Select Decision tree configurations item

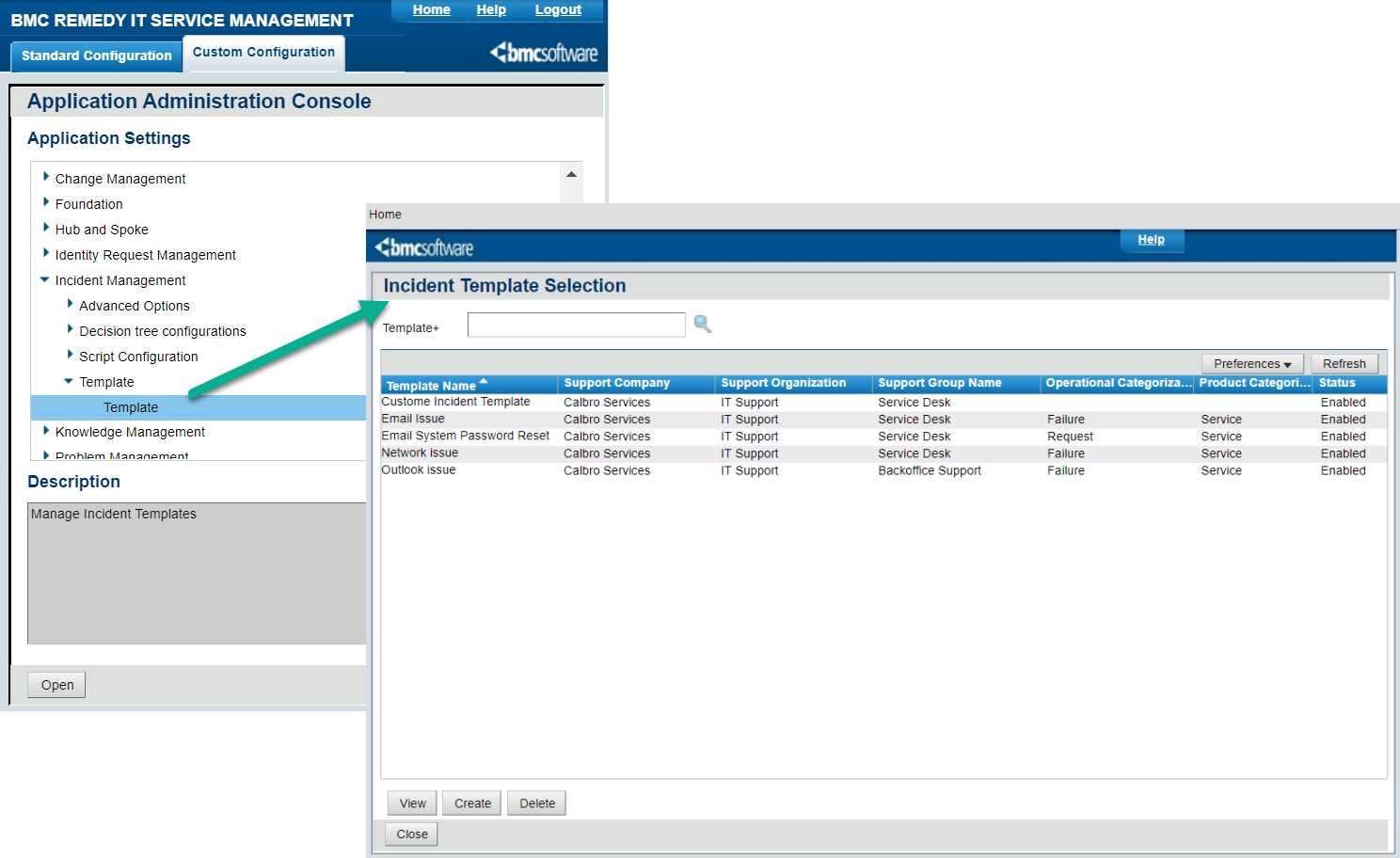click(163, 331)
